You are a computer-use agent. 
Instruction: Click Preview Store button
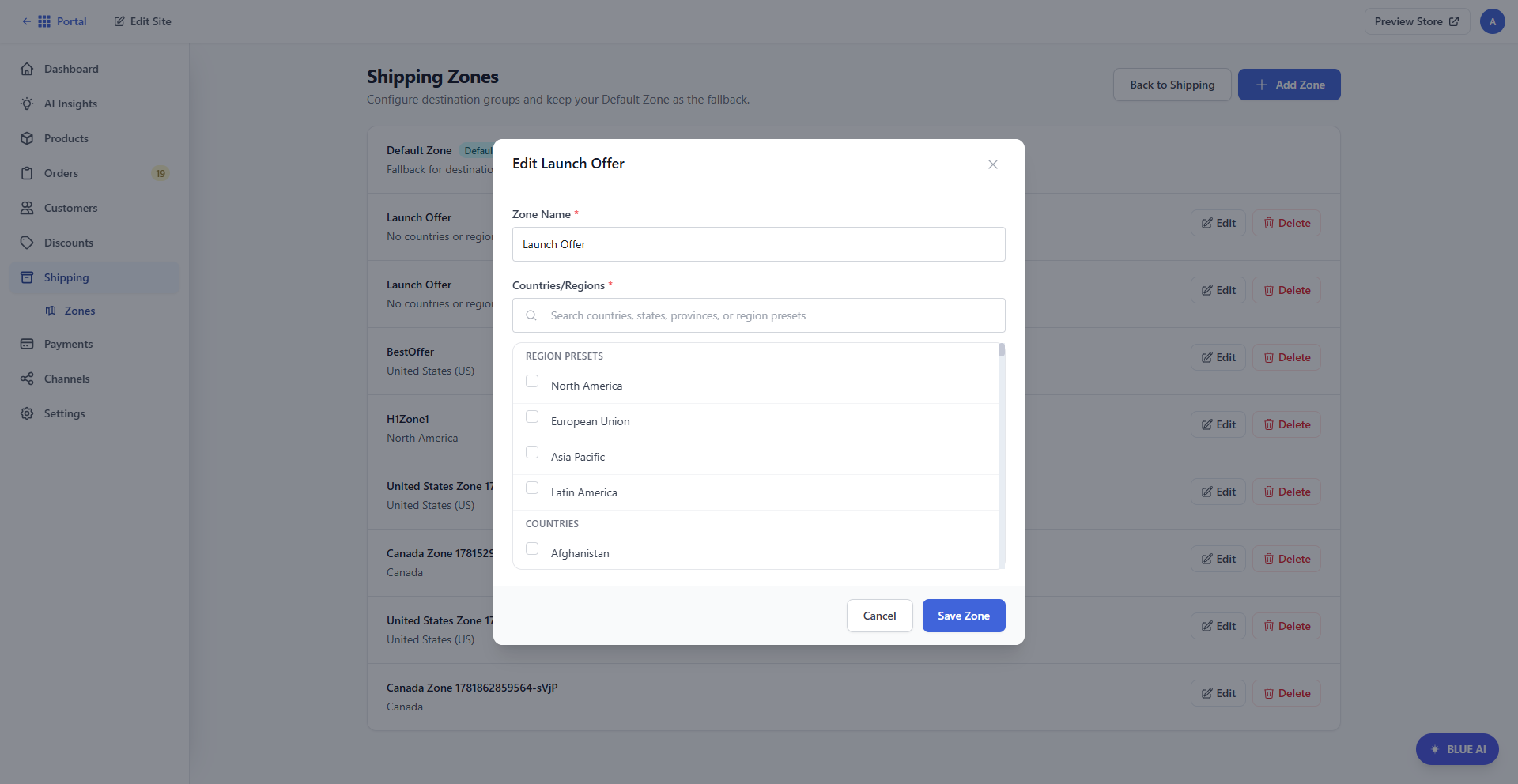click(x=1417, y=21)
